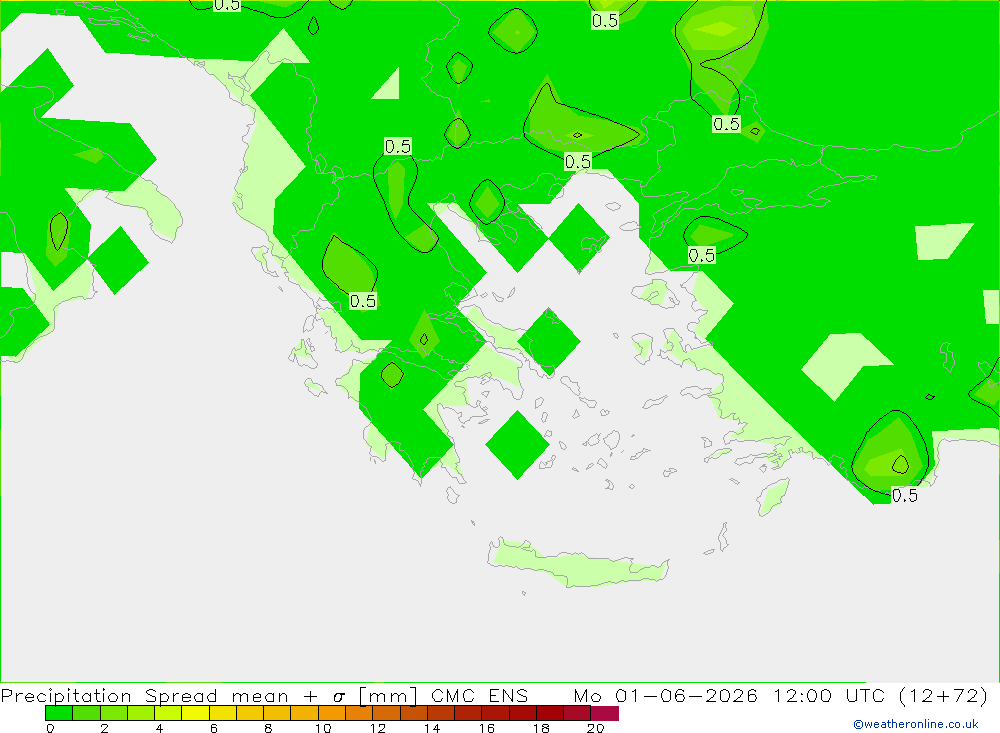Click the '12:00 UTC' time text
The image size is (1000, 733).
[x=828, y=695]
